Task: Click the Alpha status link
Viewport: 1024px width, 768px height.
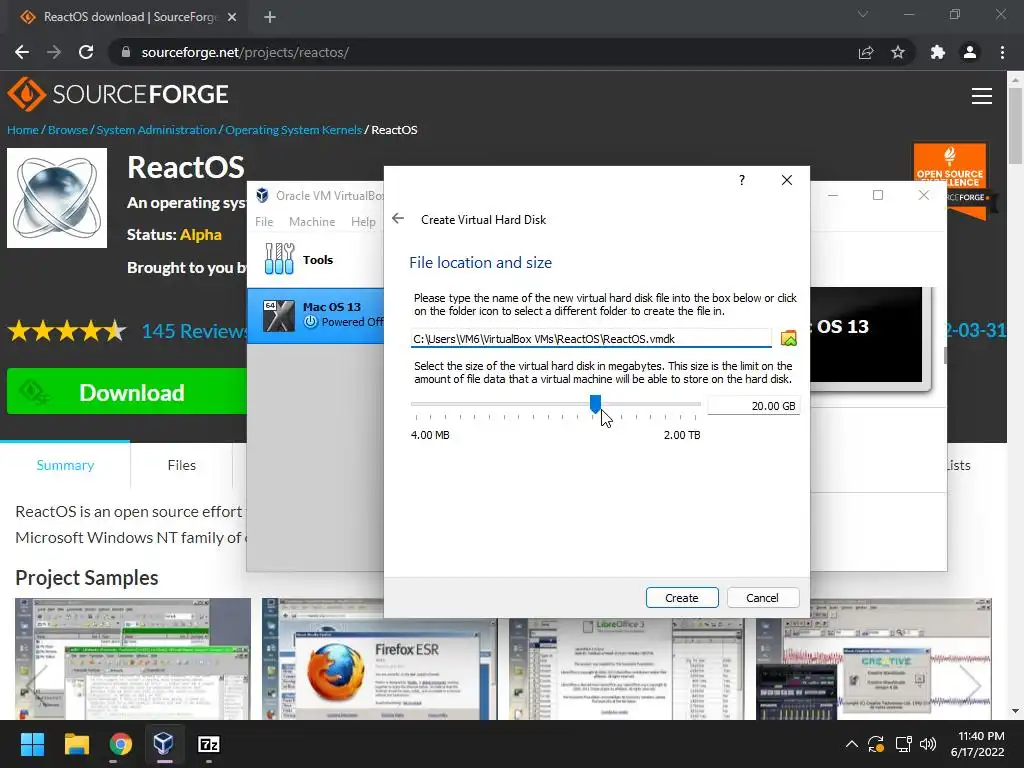Action: click(x=200, y=234)
